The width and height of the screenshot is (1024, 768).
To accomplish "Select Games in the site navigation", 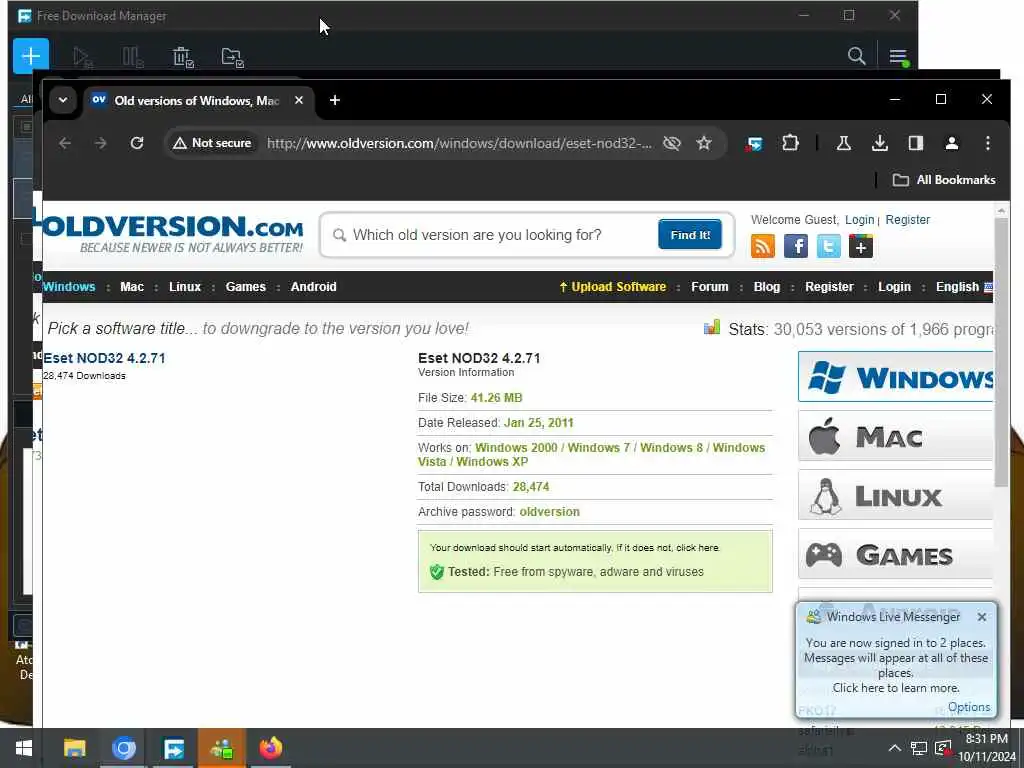I will click(x=246, y=287).
